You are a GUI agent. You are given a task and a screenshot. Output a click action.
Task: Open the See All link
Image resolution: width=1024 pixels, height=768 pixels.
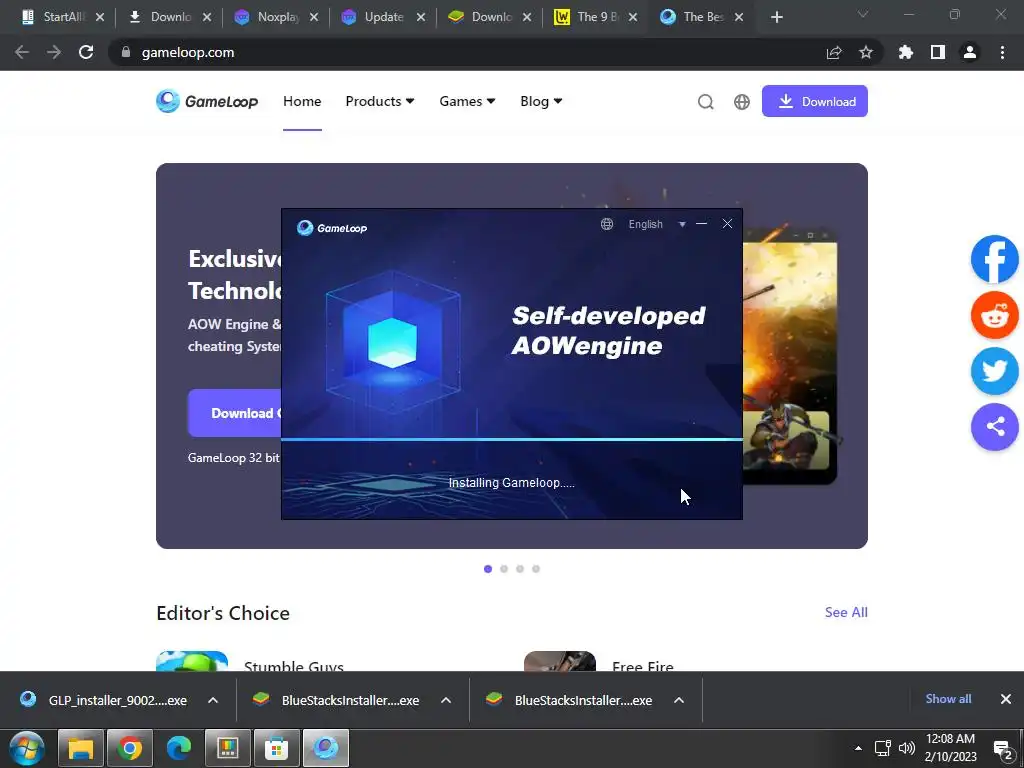click(846, 613)
